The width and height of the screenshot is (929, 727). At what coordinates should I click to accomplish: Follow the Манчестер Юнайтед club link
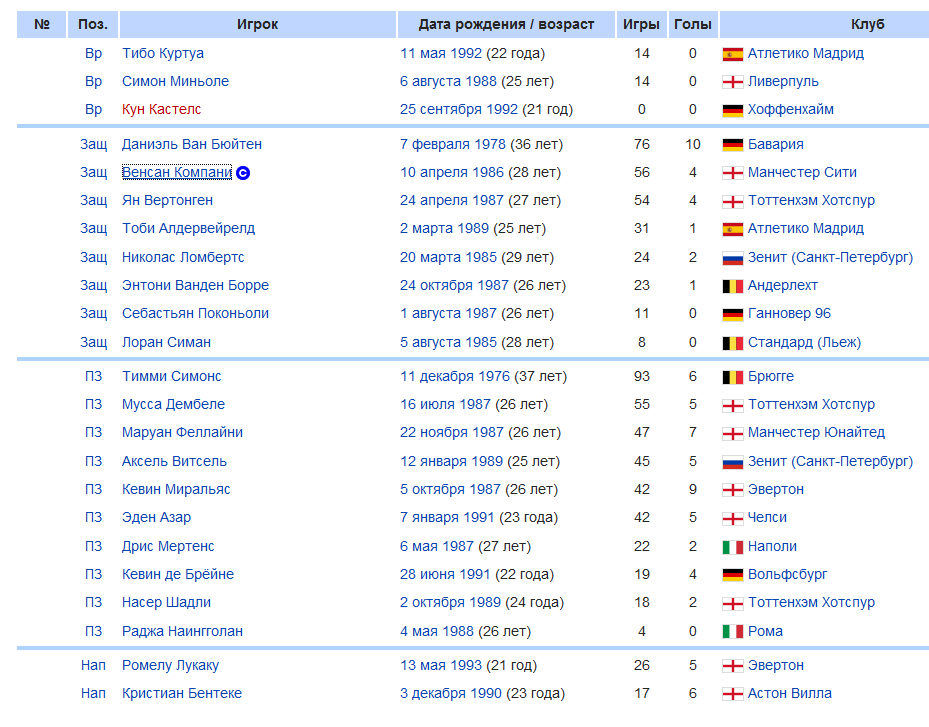click(816, 433)
